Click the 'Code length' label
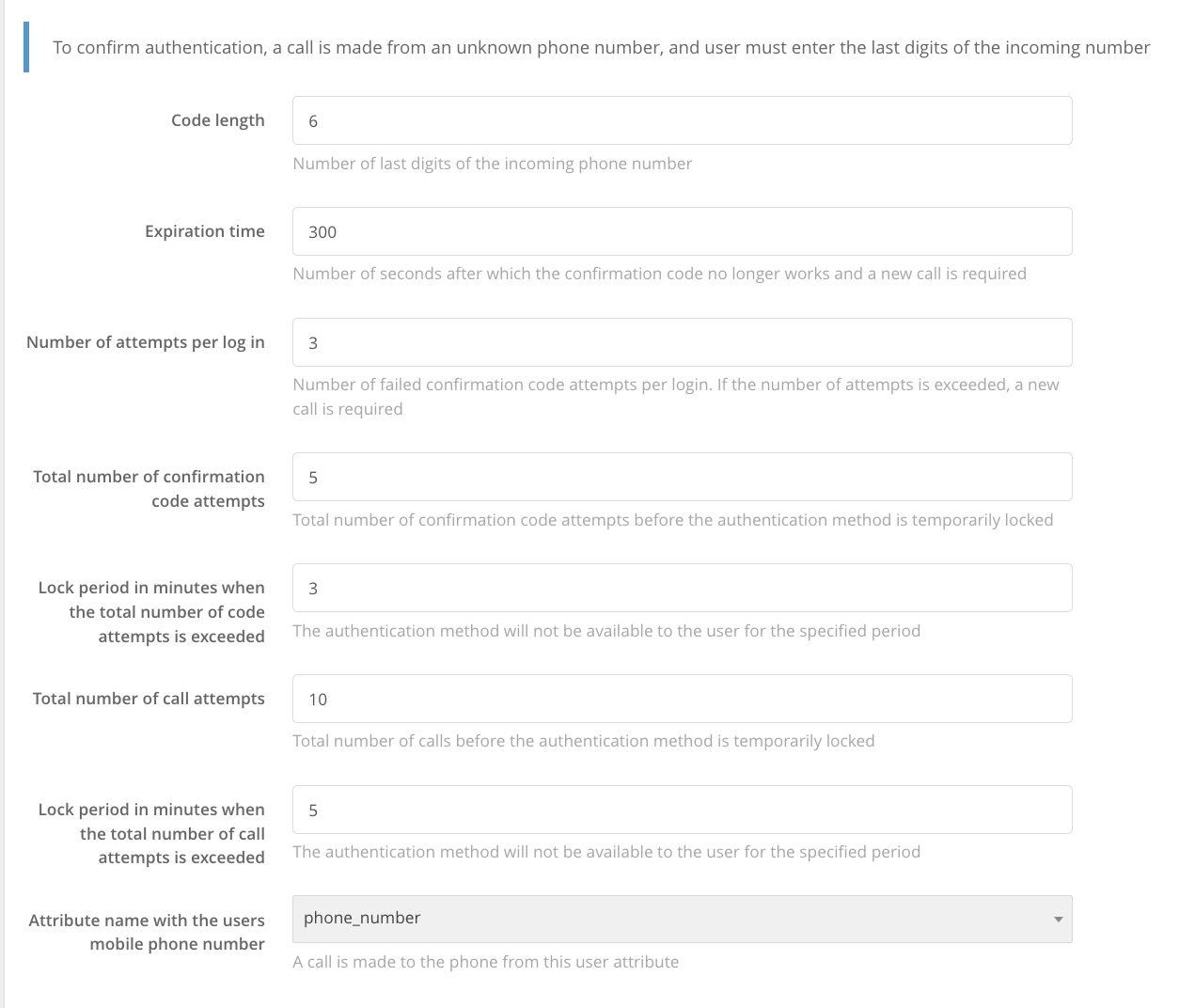This screenshot has width=1179, height=1008. tap(218, 120)
